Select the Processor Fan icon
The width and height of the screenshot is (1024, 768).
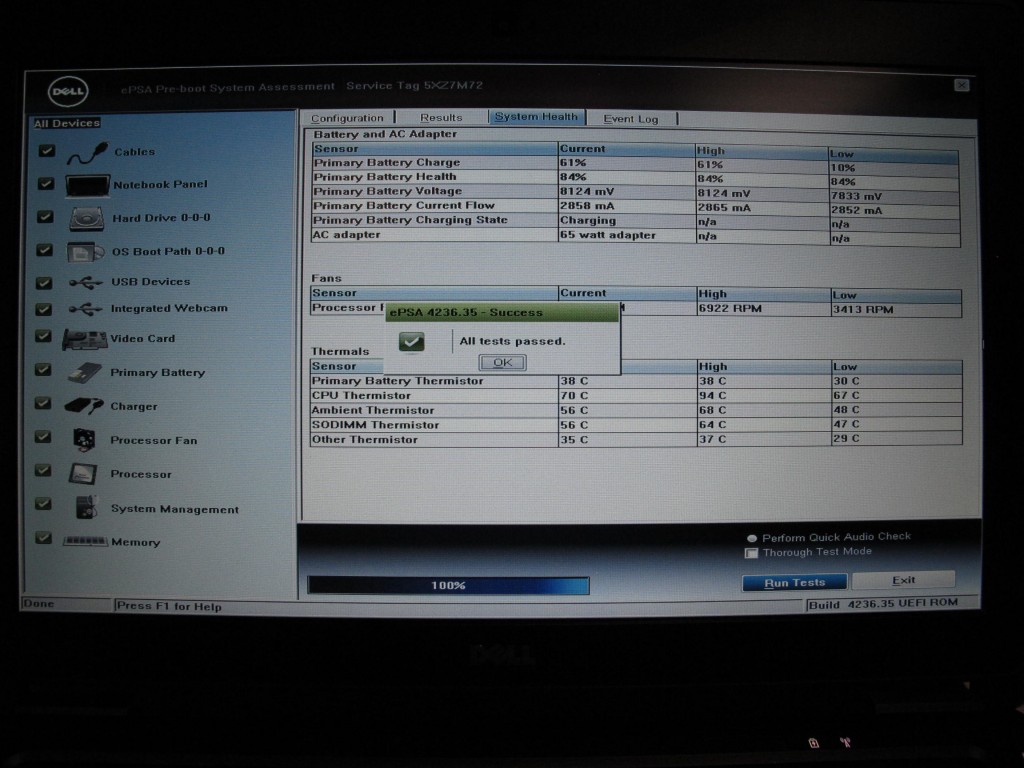[x=84, y=440]
